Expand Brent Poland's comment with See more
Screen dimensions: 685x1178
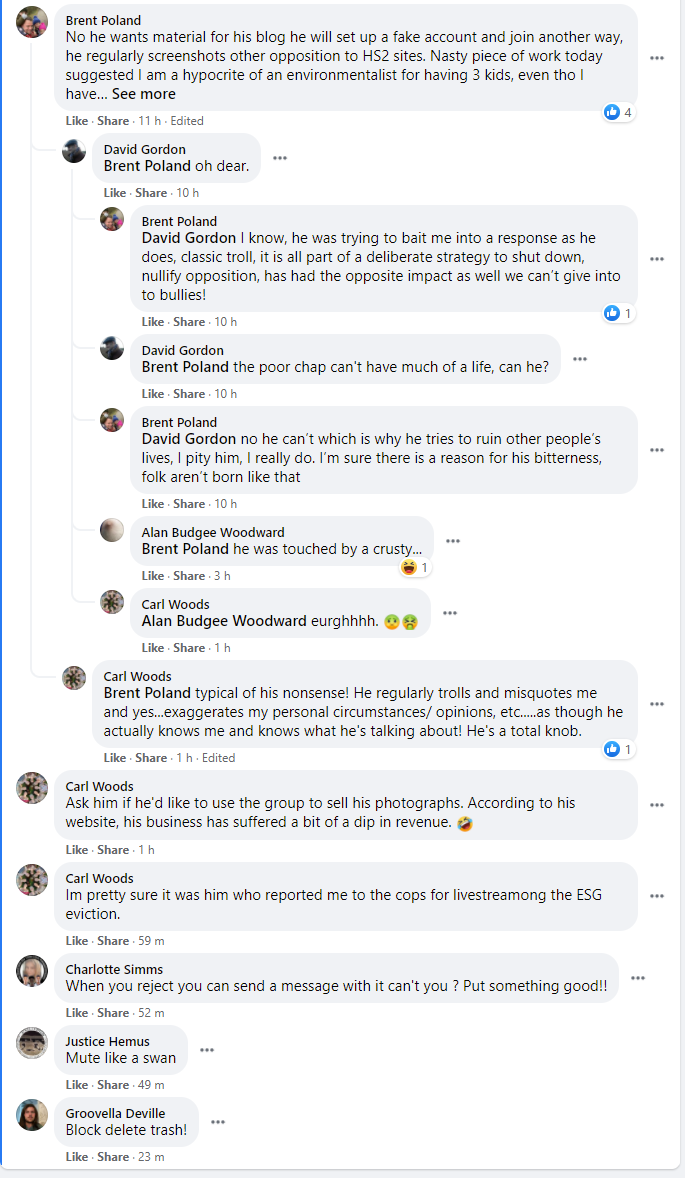(x=144, y=94)
